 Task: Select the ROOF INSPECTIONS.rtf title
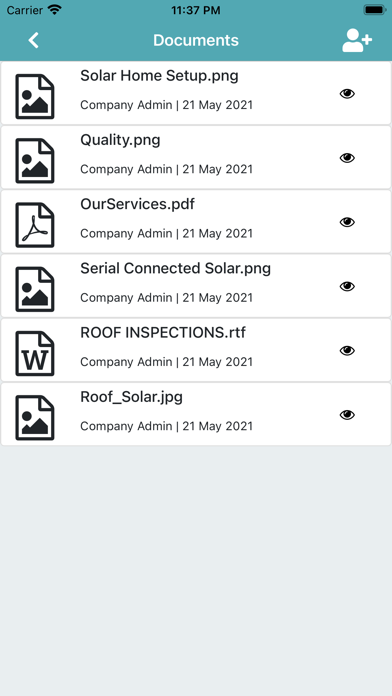[x=163, y=332]
